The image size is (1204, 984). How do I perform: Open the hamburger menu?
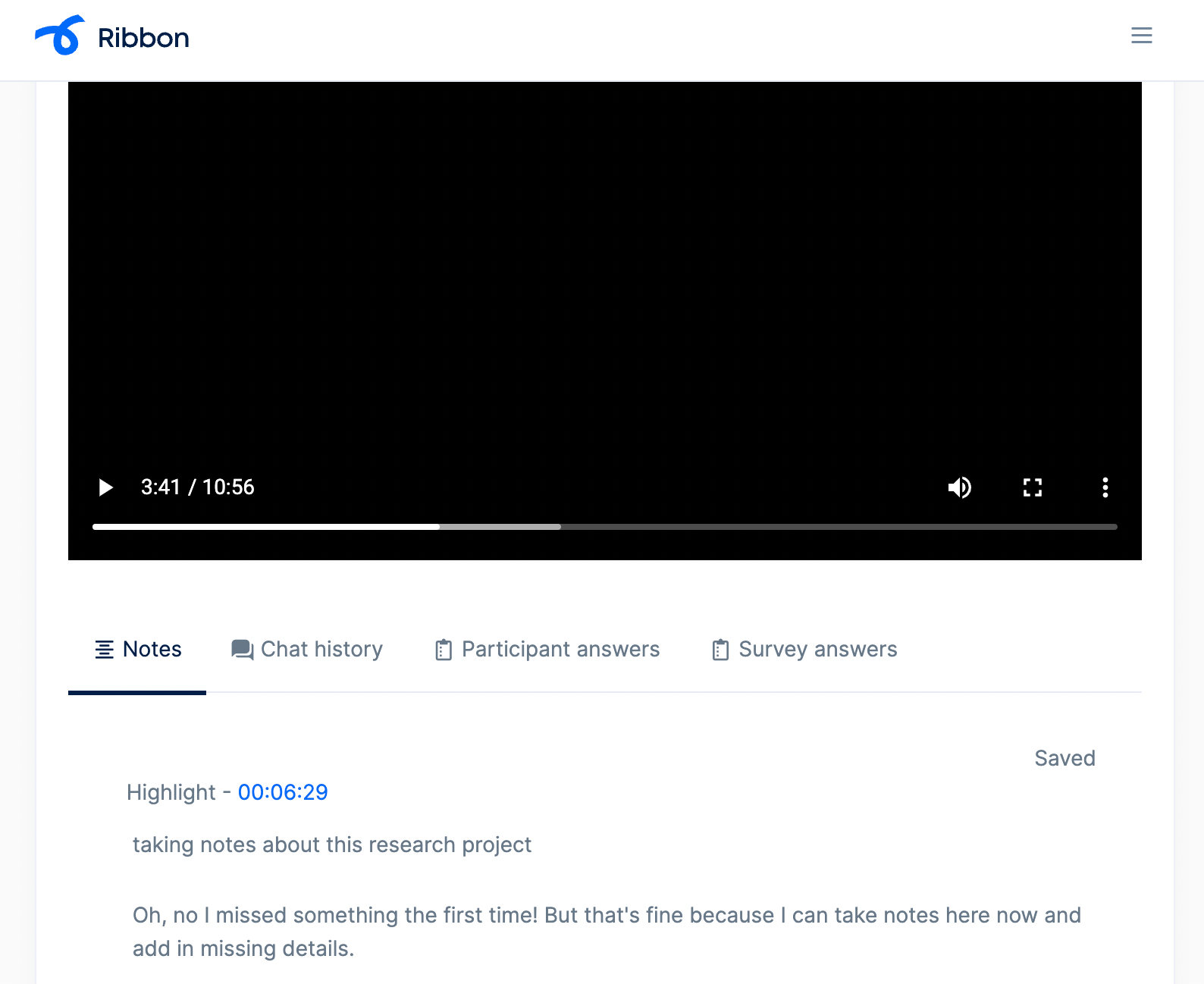1141,36
